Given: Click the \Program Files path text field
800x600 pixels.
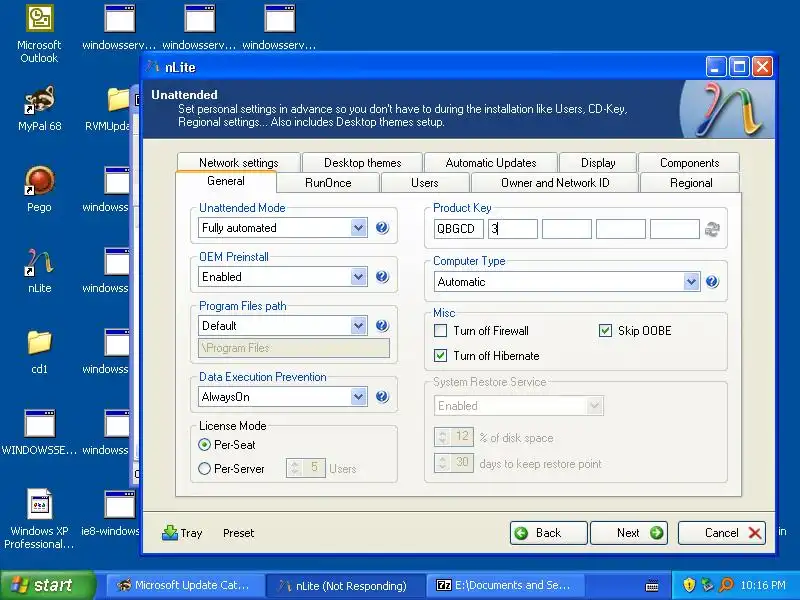Looking at the screenshot, I should tap(294, 348).
